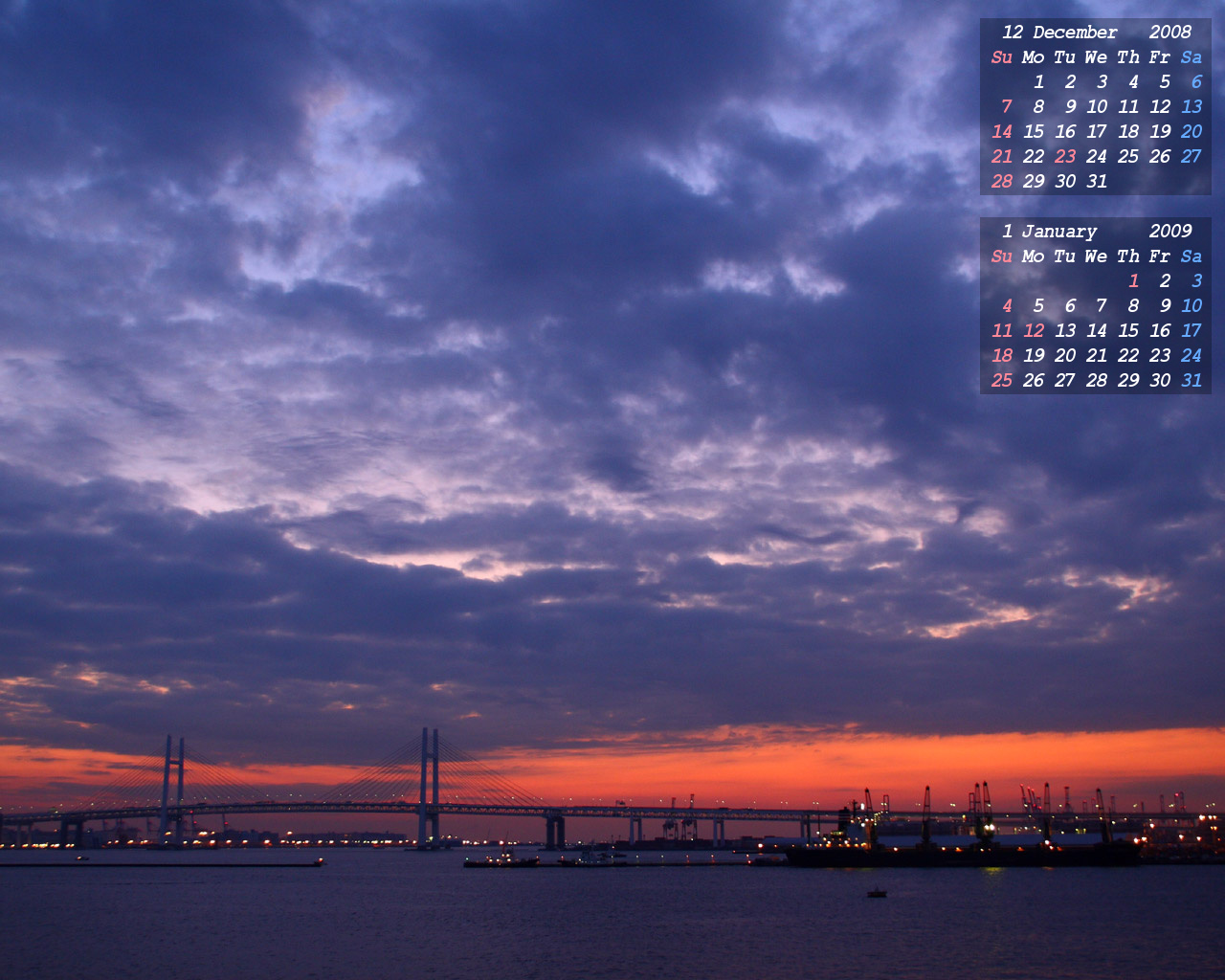Select December 19 in the calendar

click(1160, 131)
